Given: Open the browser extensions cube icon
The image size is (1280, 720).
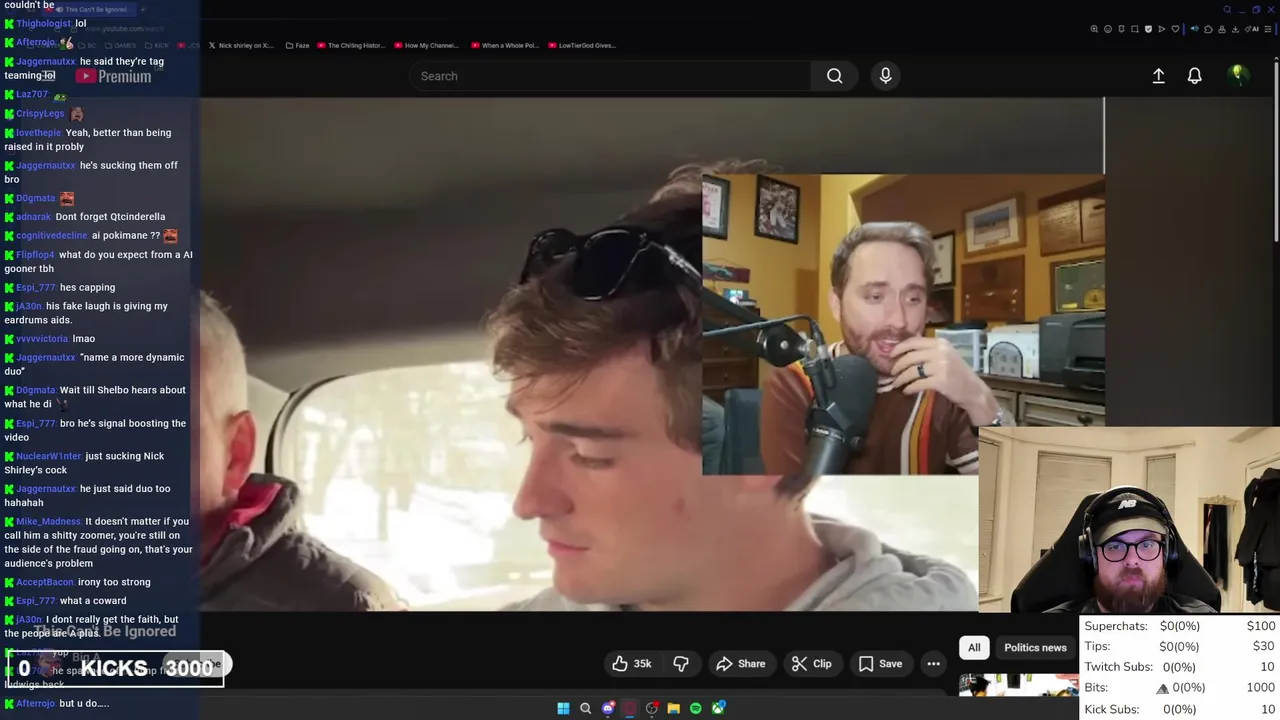Looking at the screenshot, I should (x=1208, y=29).
